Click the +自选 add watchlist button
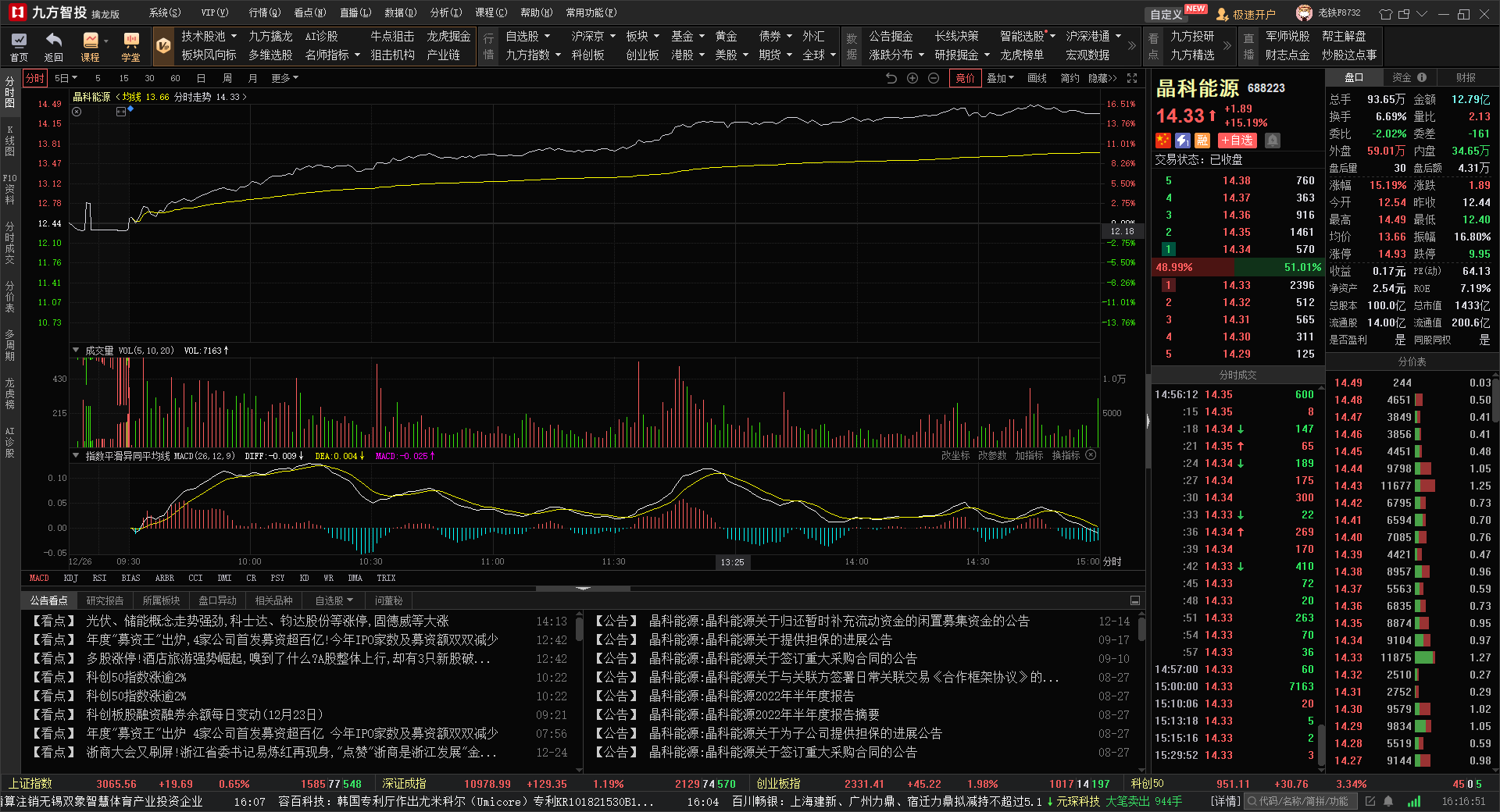Viewport: 1500px width, 812px height. pyautogui.click(x=1237, y=141)
